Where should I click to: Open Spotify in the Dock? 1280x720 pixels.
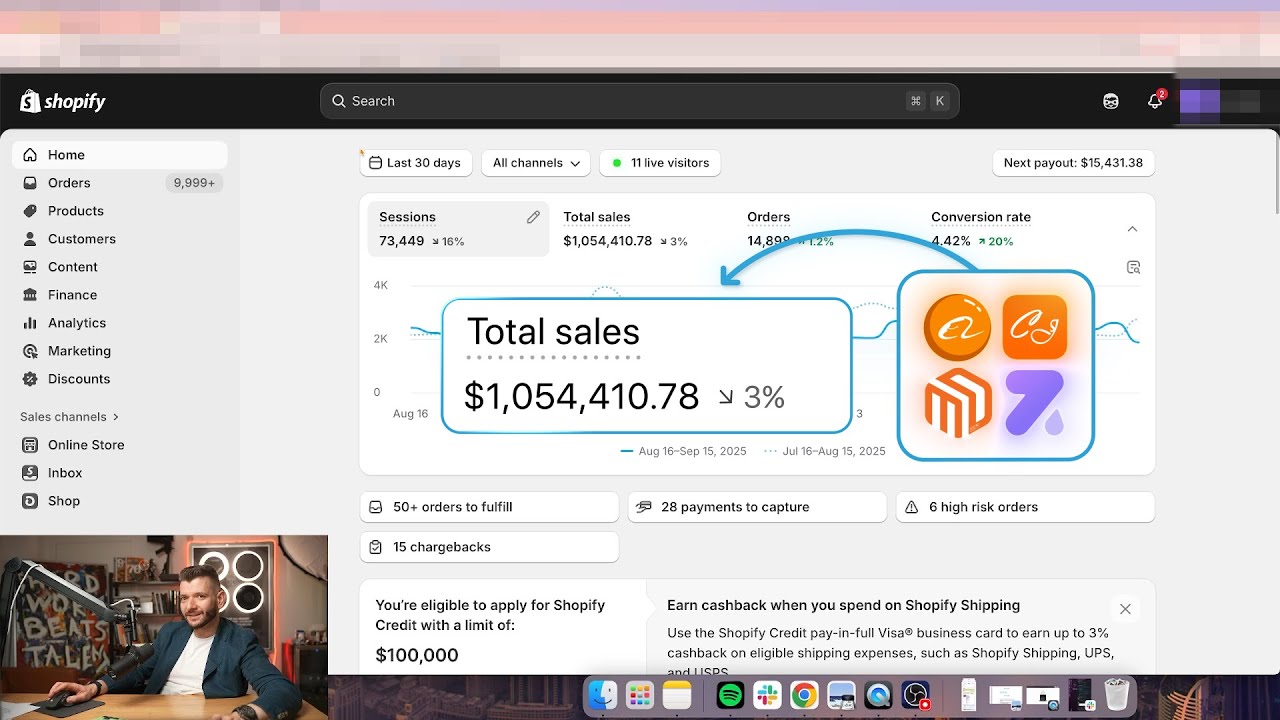coord(731,695)
